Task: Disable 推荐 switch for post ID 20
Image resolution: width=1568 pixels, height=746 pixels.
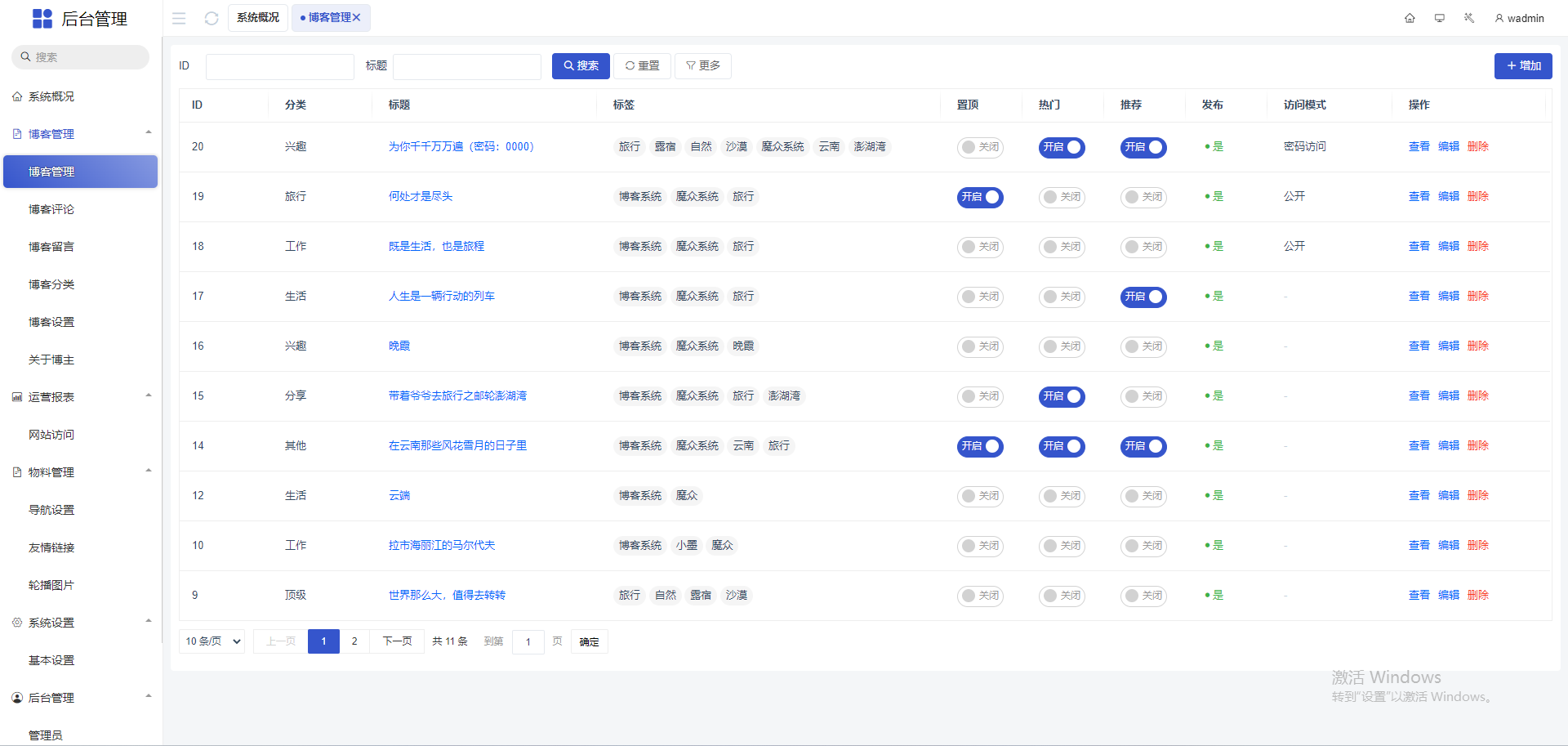Action: tap(1143, 147)
